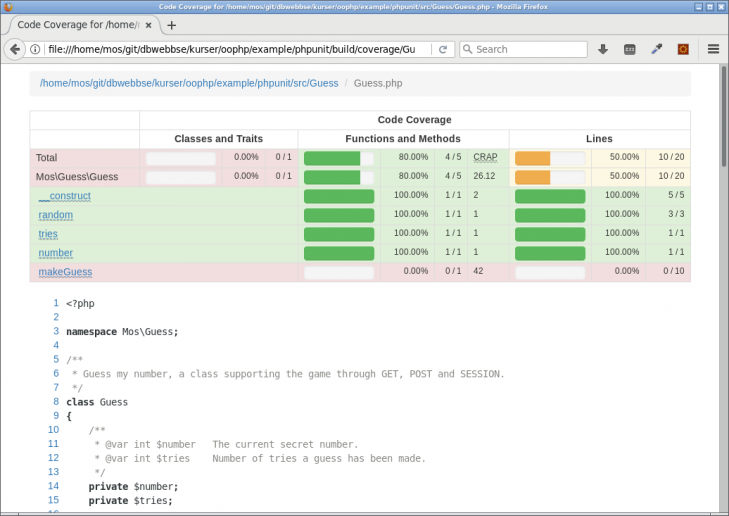Click the 26.12 CRAP value
Viewport: 729px width, 516px height.
coord(484,176)
